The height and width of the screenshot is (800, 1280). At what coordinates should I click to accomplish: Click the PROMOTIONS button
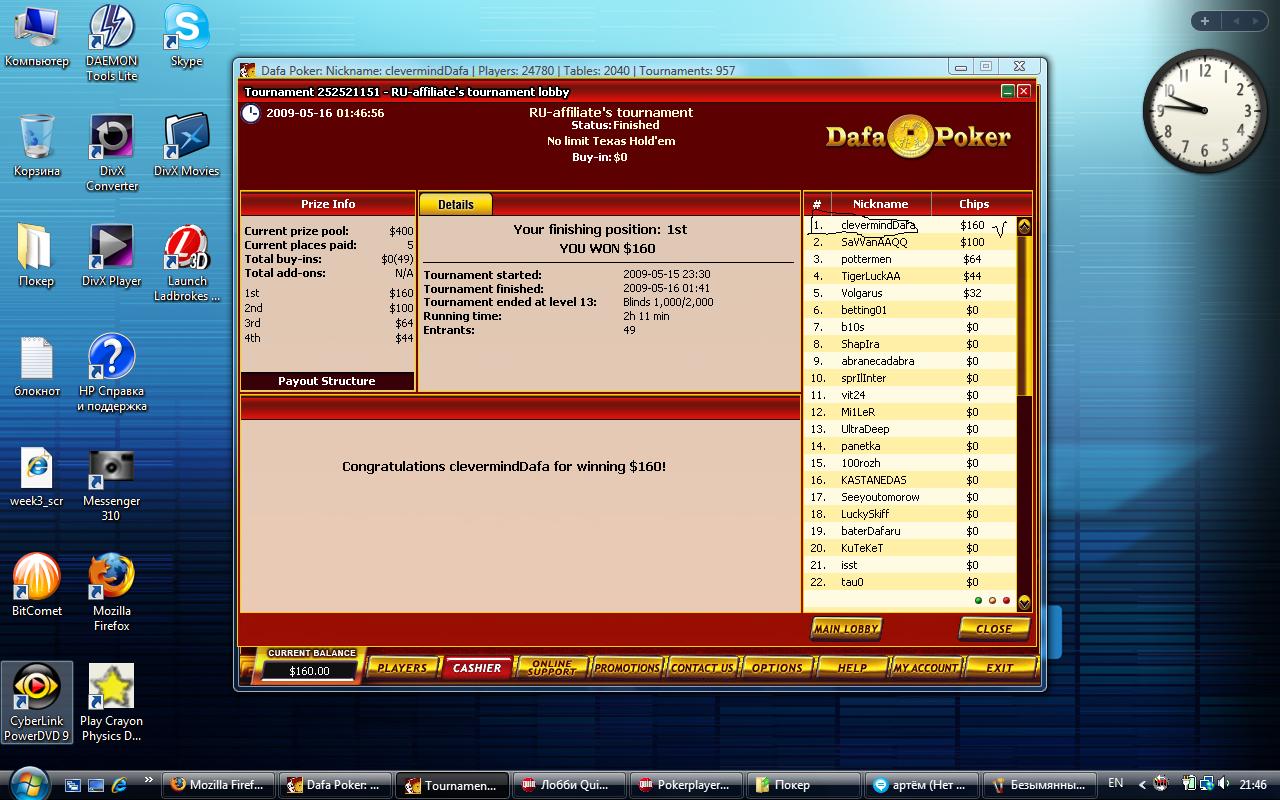(x=627, y=668)
